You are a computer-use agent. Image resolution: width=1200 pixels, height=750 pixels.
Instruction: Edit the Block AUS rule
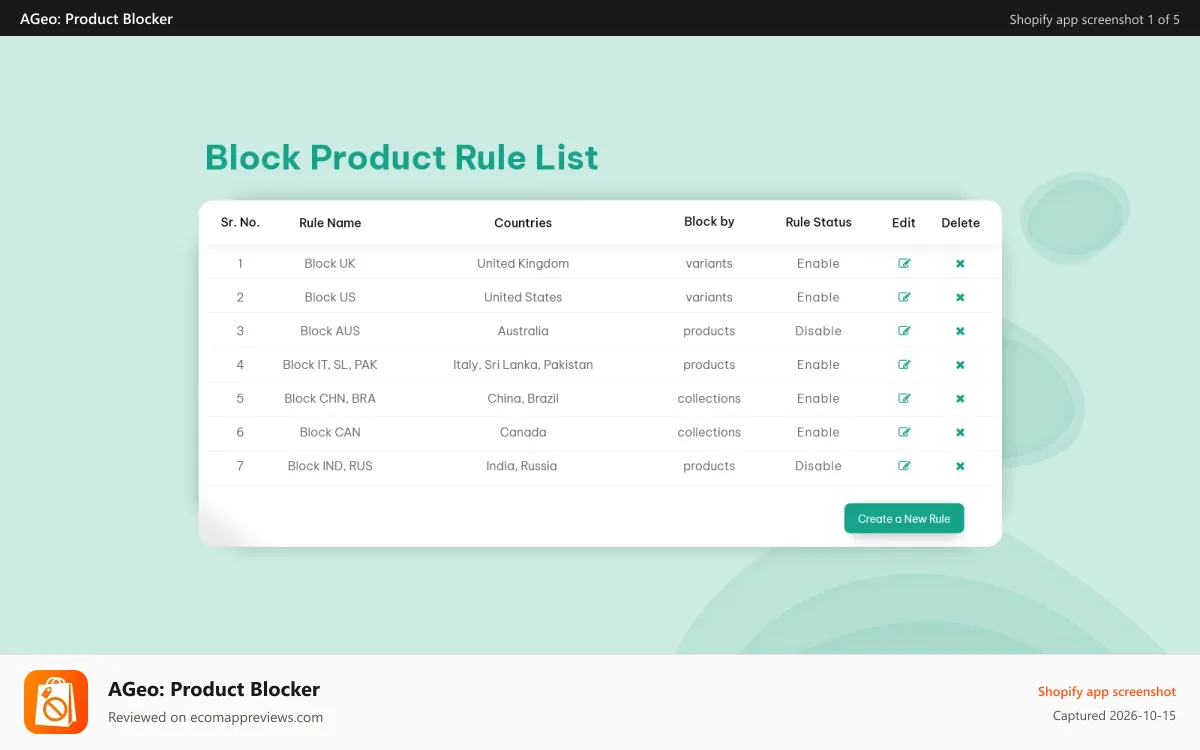904,331
